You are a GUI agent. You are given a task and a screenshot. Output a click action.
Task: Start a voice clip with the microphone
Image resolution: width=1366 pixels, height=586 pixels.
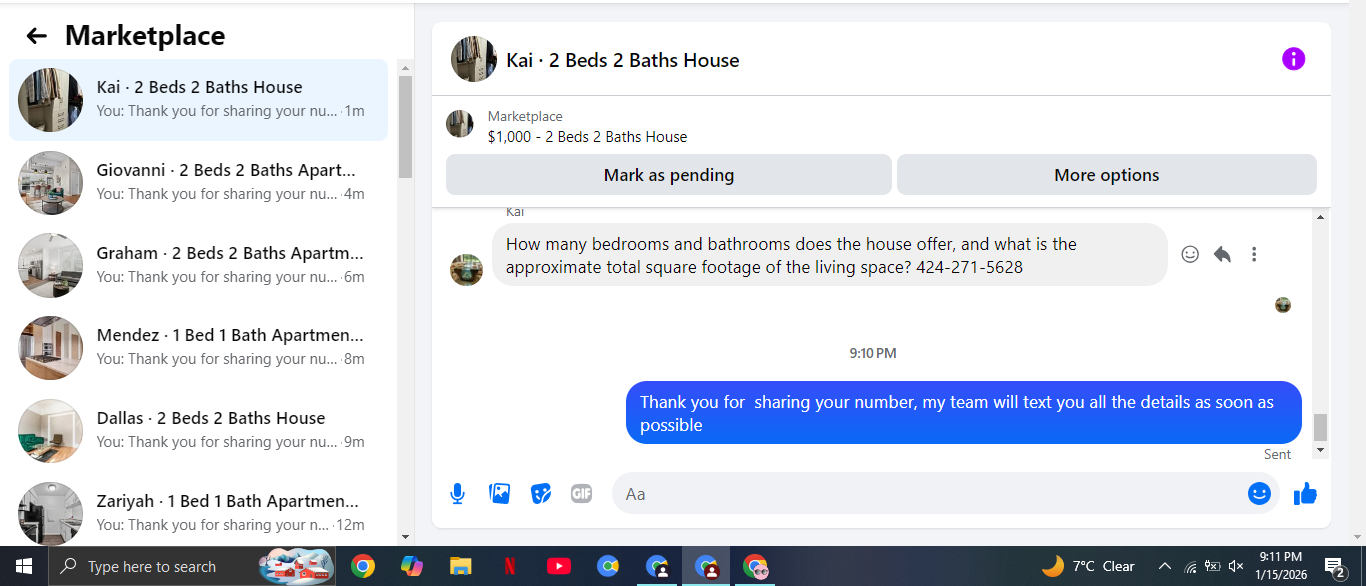click(457, 493)
